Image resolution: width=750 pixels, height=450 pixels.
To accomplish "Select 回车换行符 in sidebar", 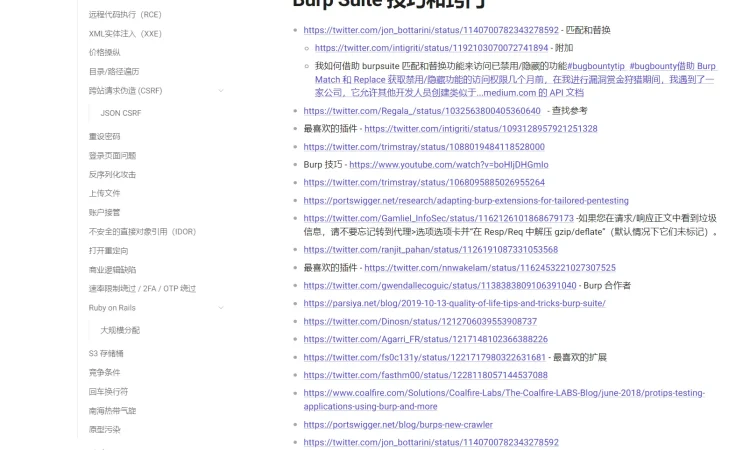I will (x=108, y=392).
